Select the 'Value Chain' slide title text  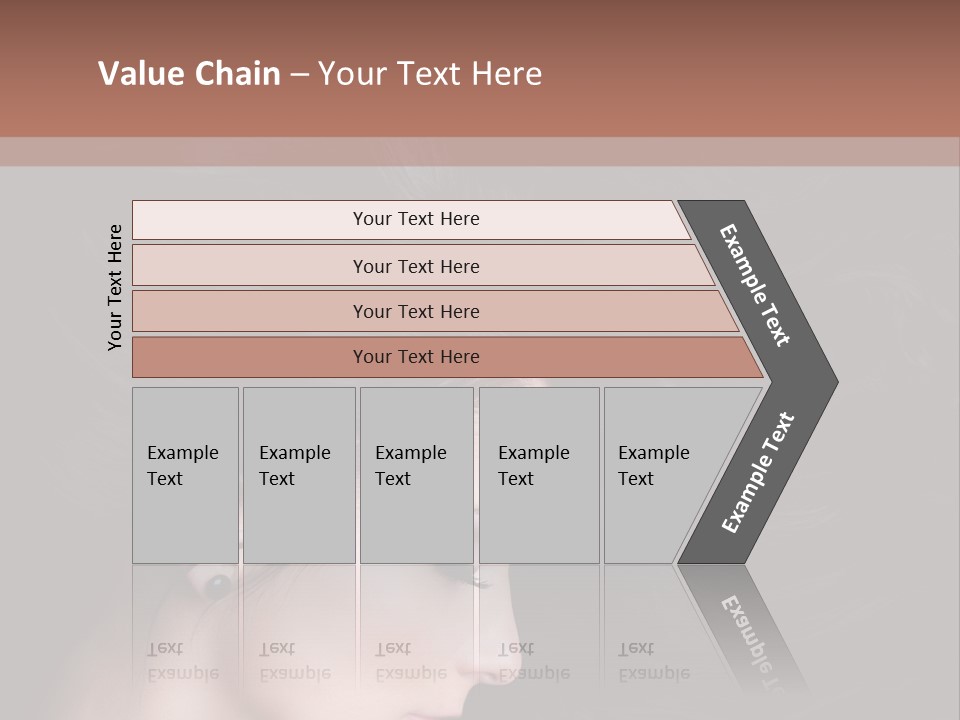[x=189, y=73]
